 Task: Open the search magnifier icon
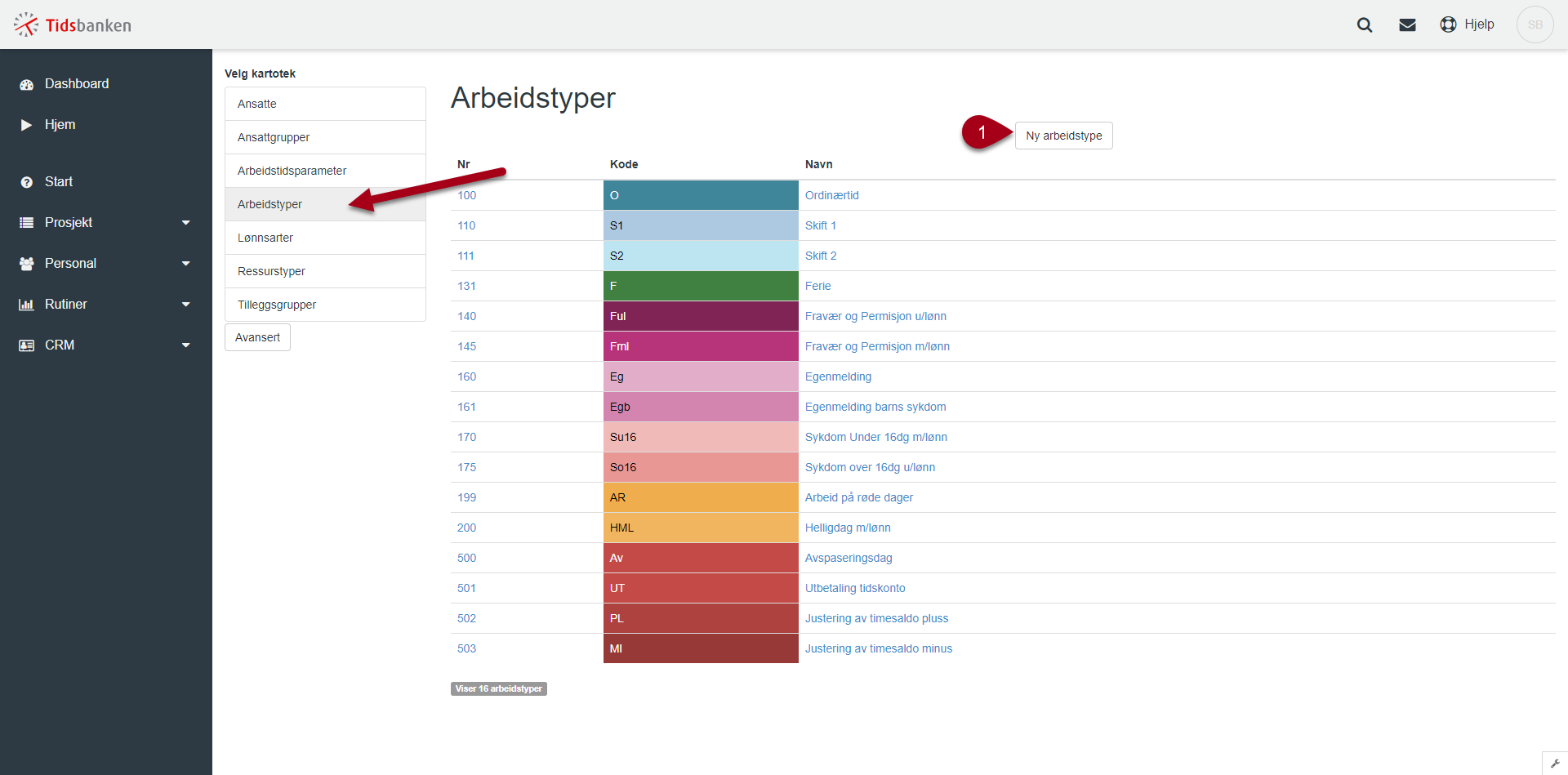[x=1365, y=24]
